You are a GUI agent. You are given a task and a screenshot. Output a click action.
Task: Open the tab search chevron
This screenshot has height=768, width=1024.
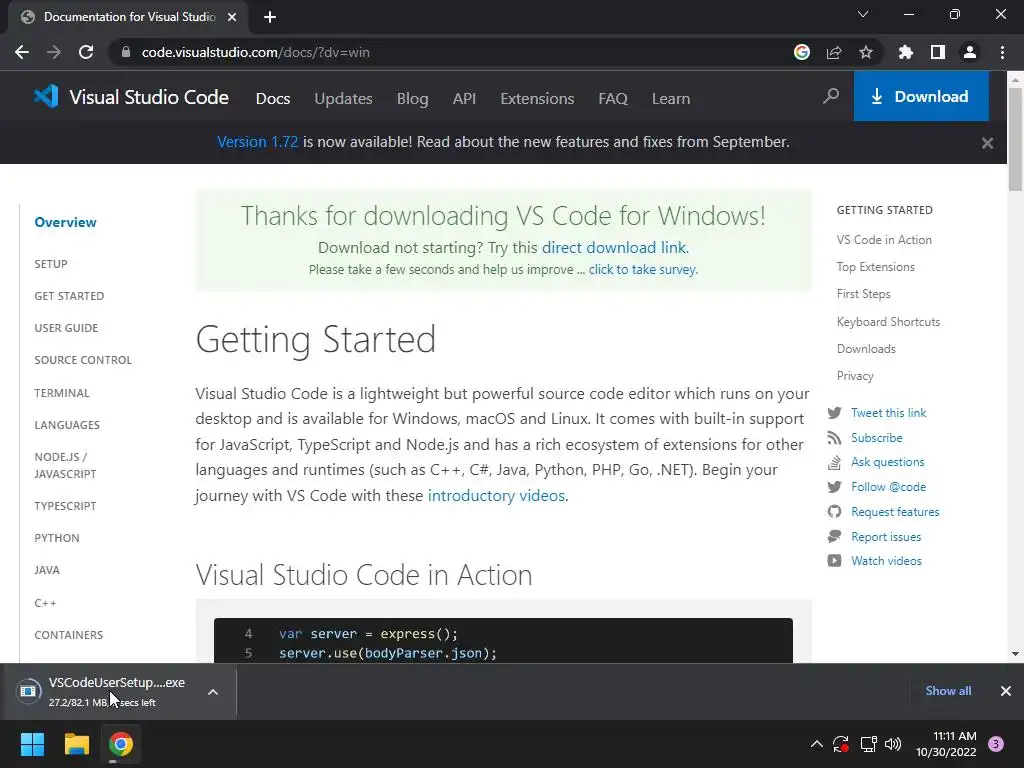(x=863, y=14)
